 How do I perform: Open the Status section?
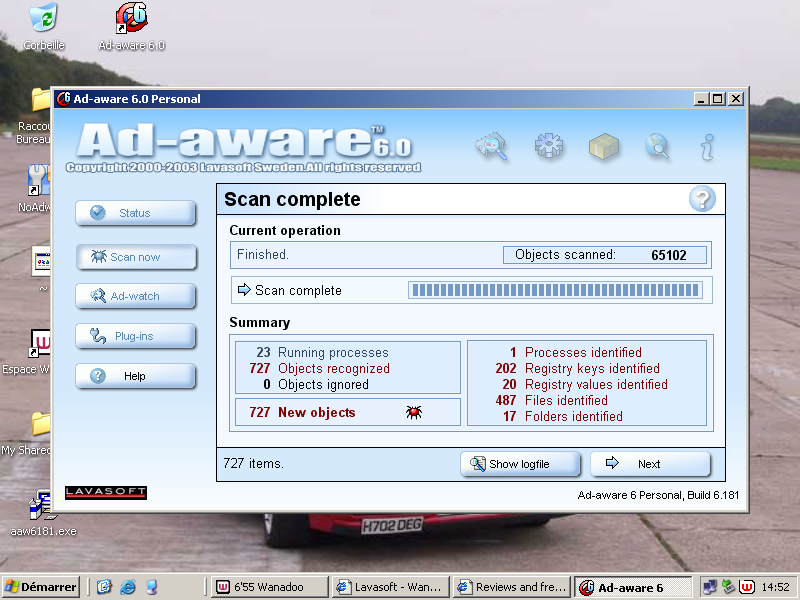pyautogui.click(x=136, y=213)
